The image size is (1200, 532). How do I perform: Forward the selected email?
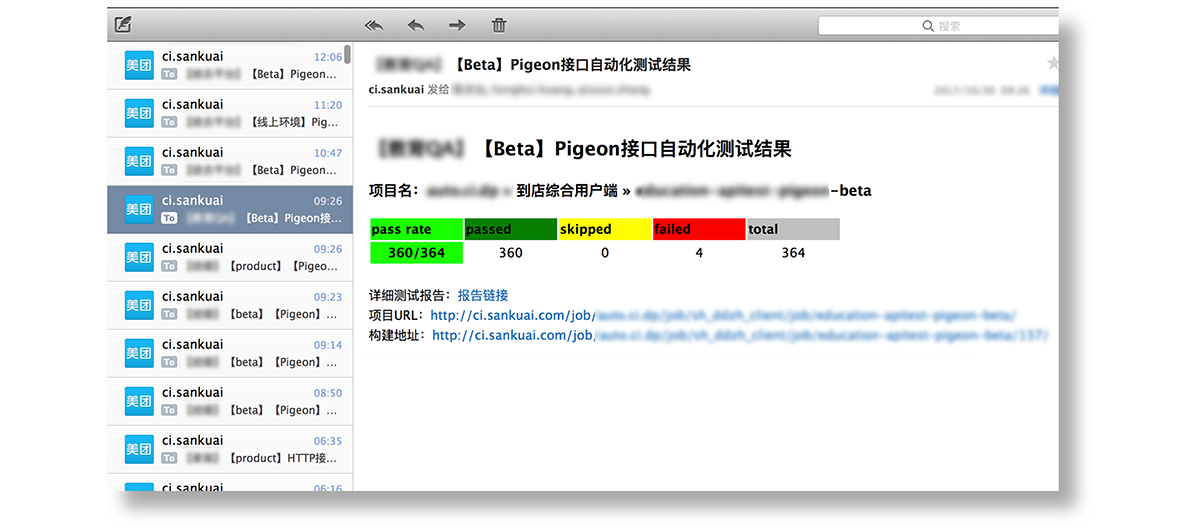[x=457, y=25]
